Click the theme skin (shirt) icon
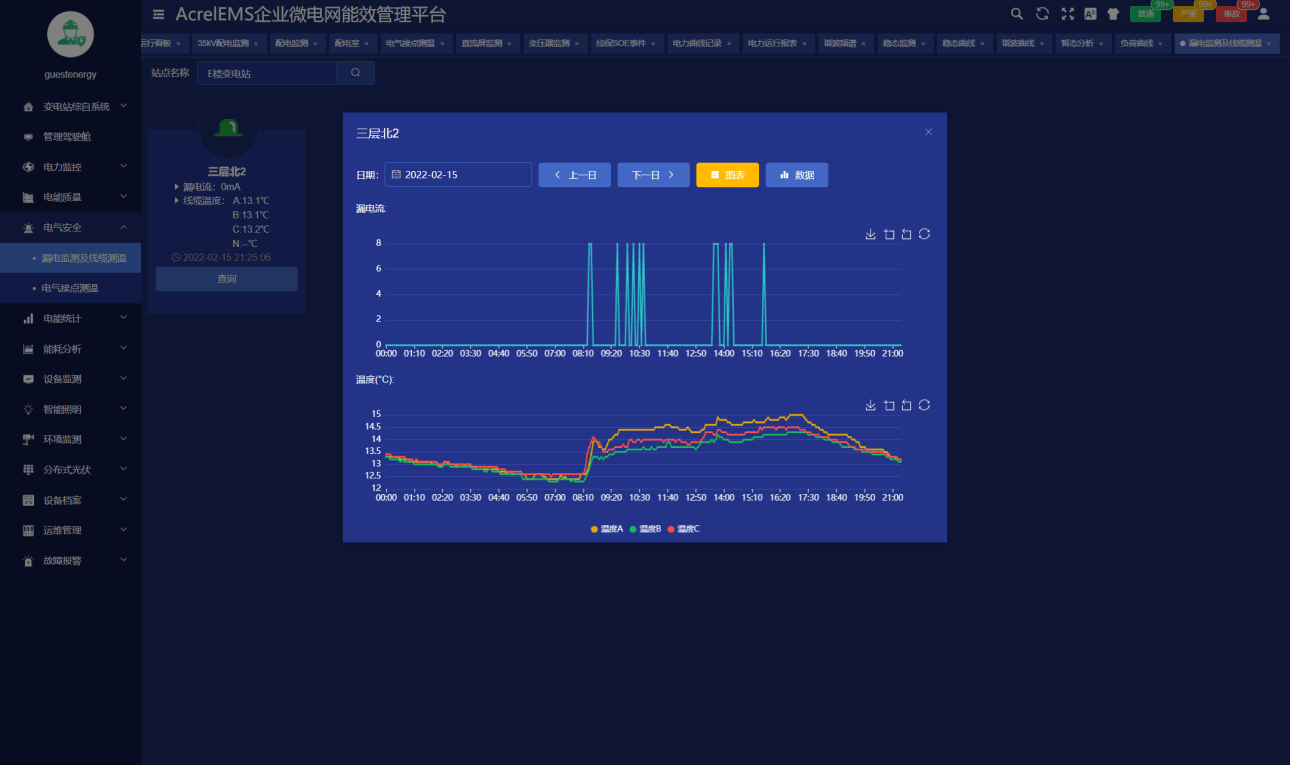This screenshot has width=1290, height=765. pos(1113,14)
